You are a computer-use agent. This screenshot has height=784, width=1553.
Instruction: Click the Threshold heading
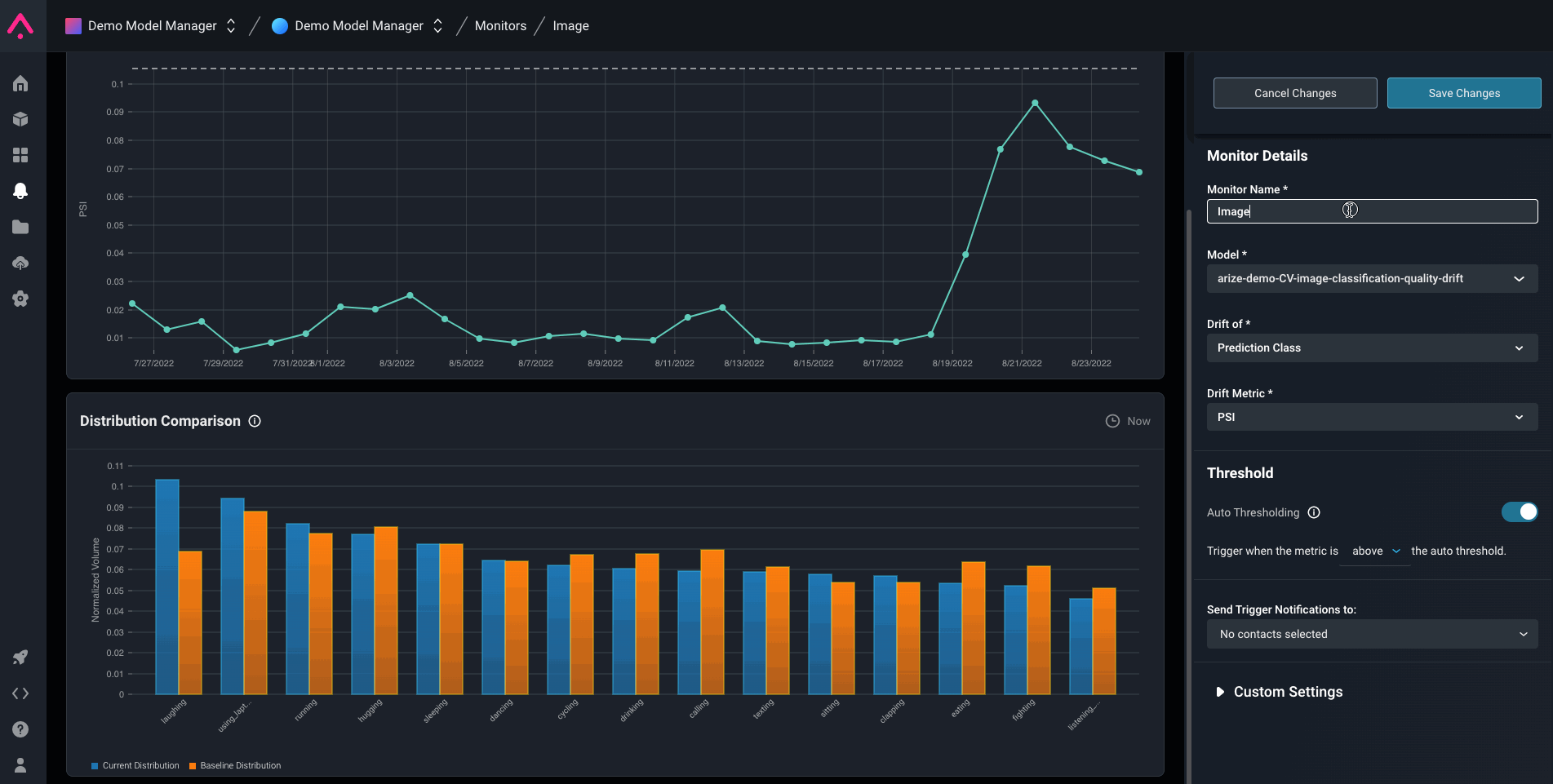click(1240, 473)
